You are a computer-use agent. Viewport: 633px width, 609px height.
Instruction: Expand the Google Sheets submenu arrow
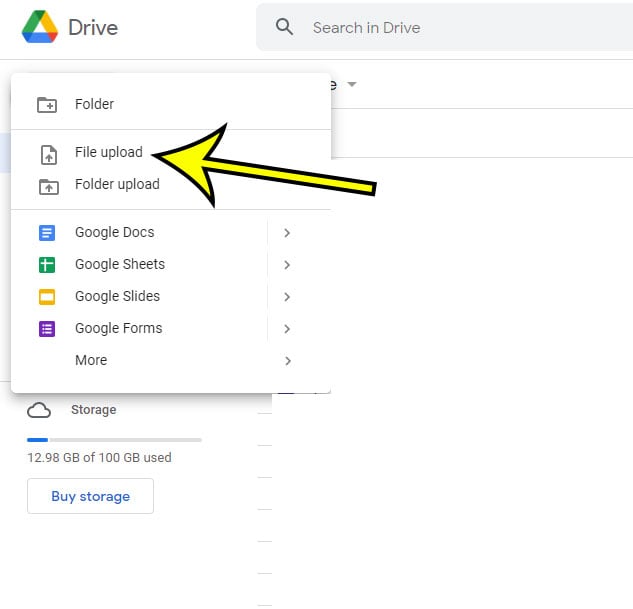click(x=287, y=265)
